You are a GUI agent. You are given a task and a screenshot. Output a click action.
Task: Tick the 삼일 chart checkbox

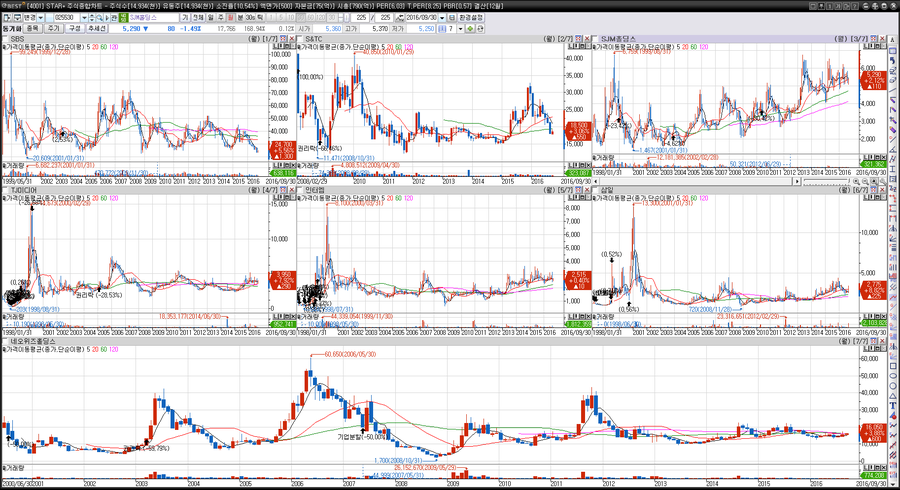coord(596,190)
